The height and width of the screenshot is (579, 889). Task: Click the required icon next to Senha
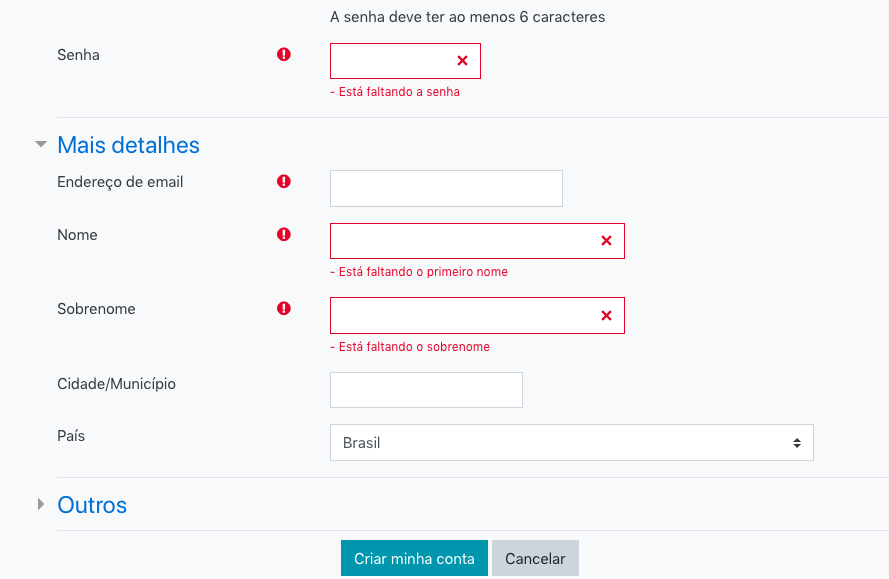283,54
